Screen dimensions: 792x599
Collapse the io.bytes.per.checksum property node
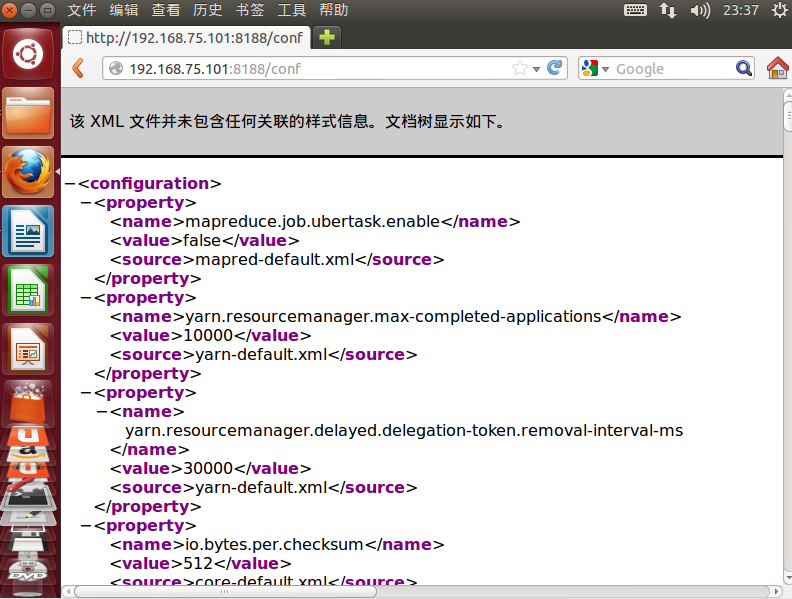click(x=85, y=526)
